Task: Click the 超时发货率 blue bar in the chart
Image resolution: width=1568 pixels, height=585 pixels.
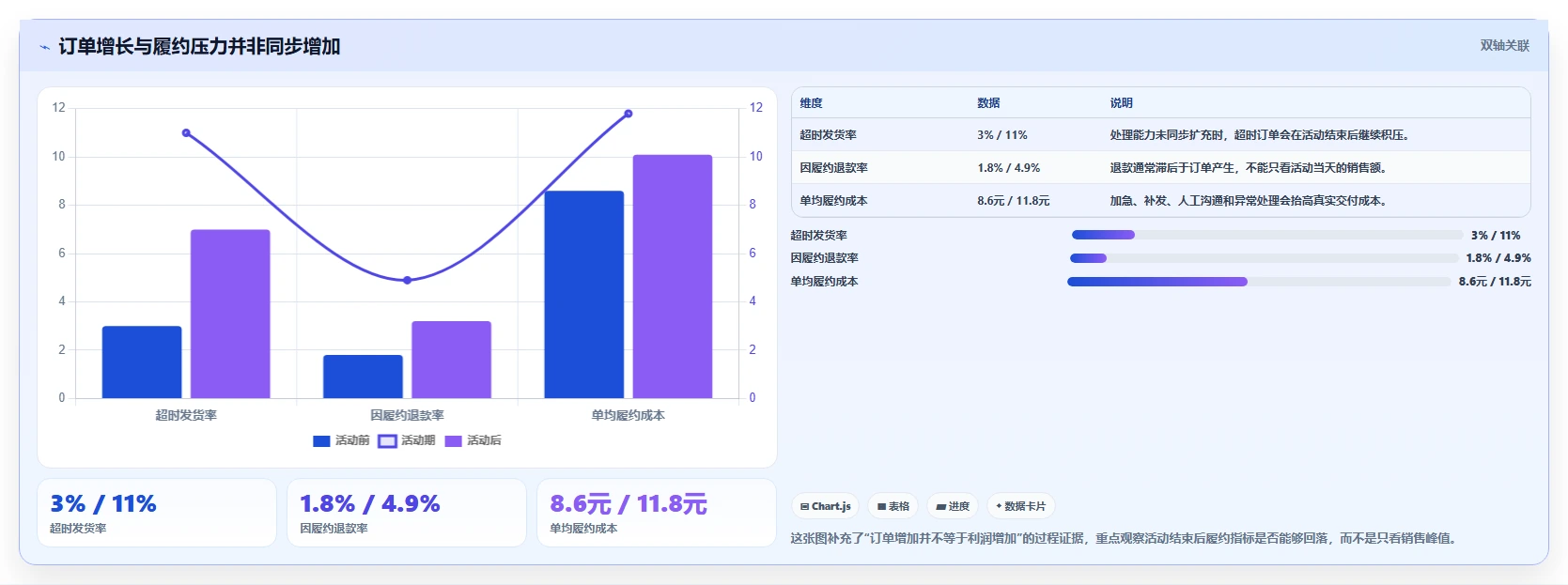Action: point(142,362)
